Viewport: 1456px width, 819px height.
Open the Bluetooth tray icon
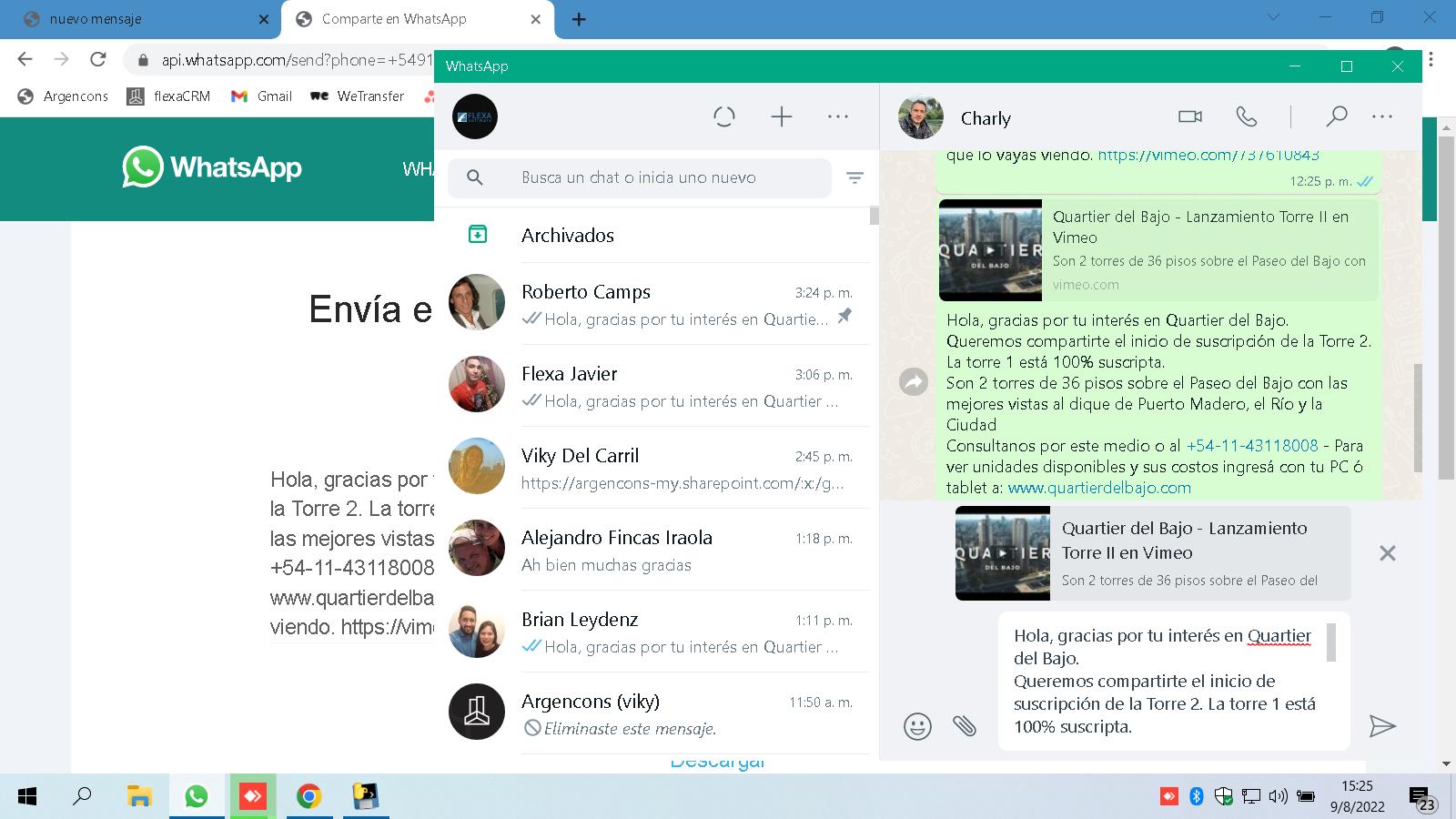(x=1197, y=796)
